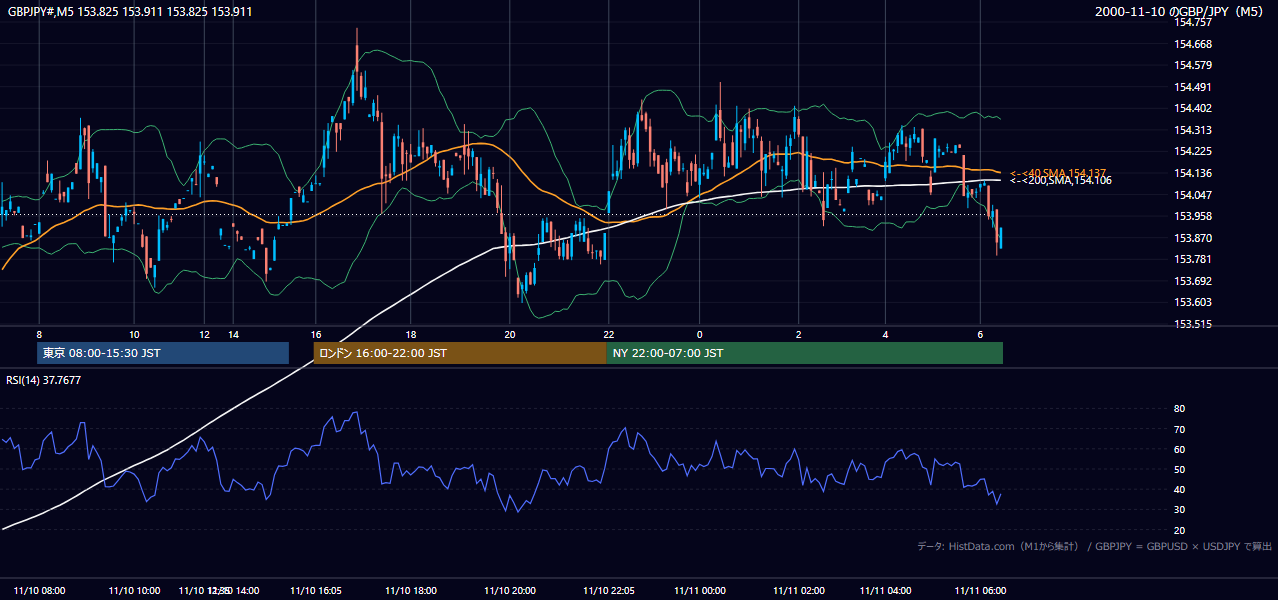The width and height of the screenshot is (1278, 600).
Task: Click the 11/11 06:00 date label
Action: coord(981,591)
